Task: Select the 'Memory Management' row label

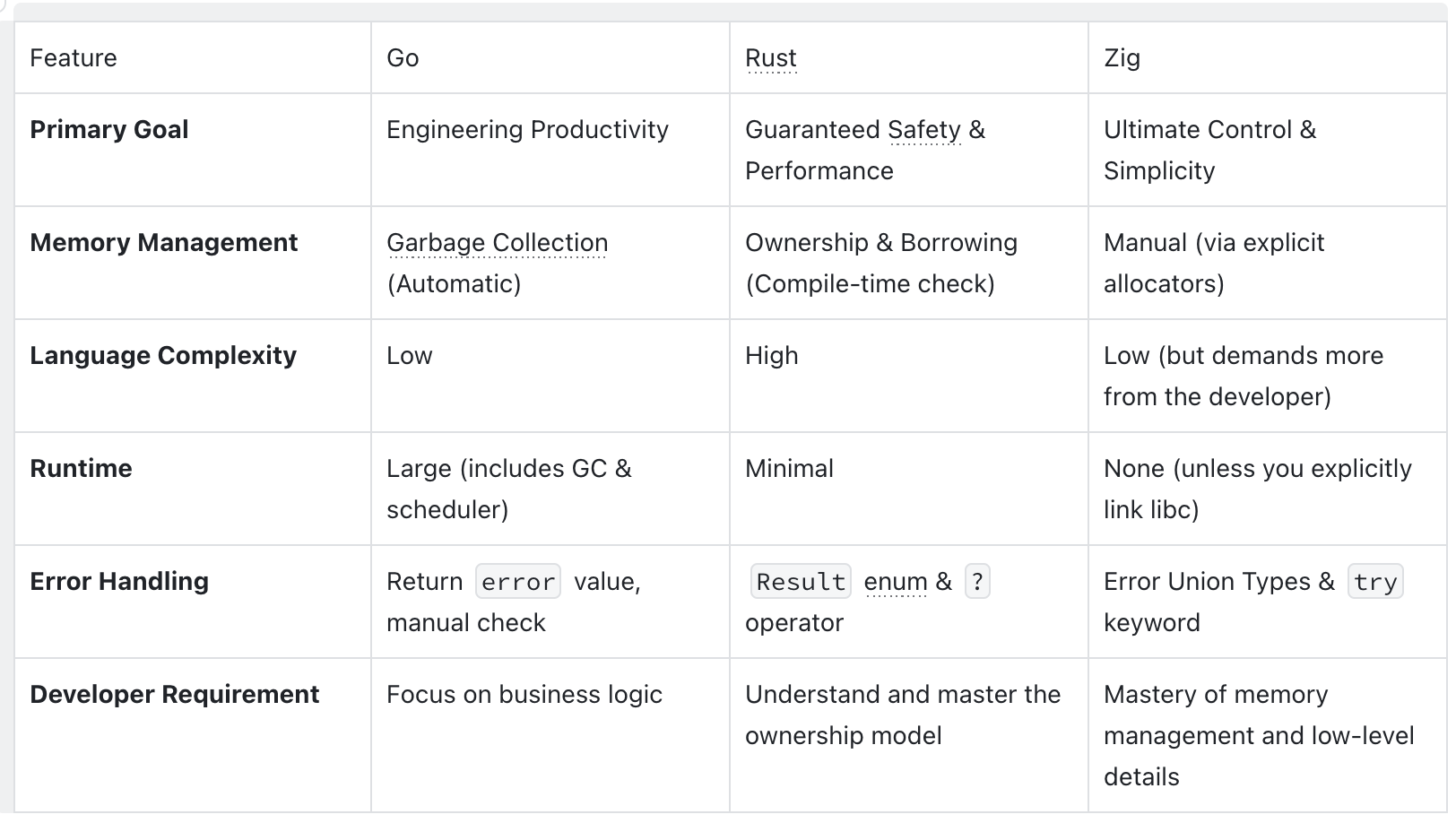Action: tap(163, 243)
